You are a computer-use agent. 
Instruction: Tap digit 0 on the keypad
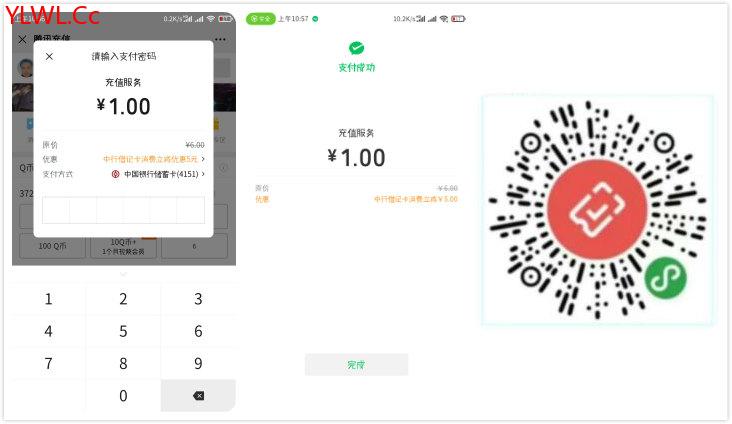click(x=123, y=396)
